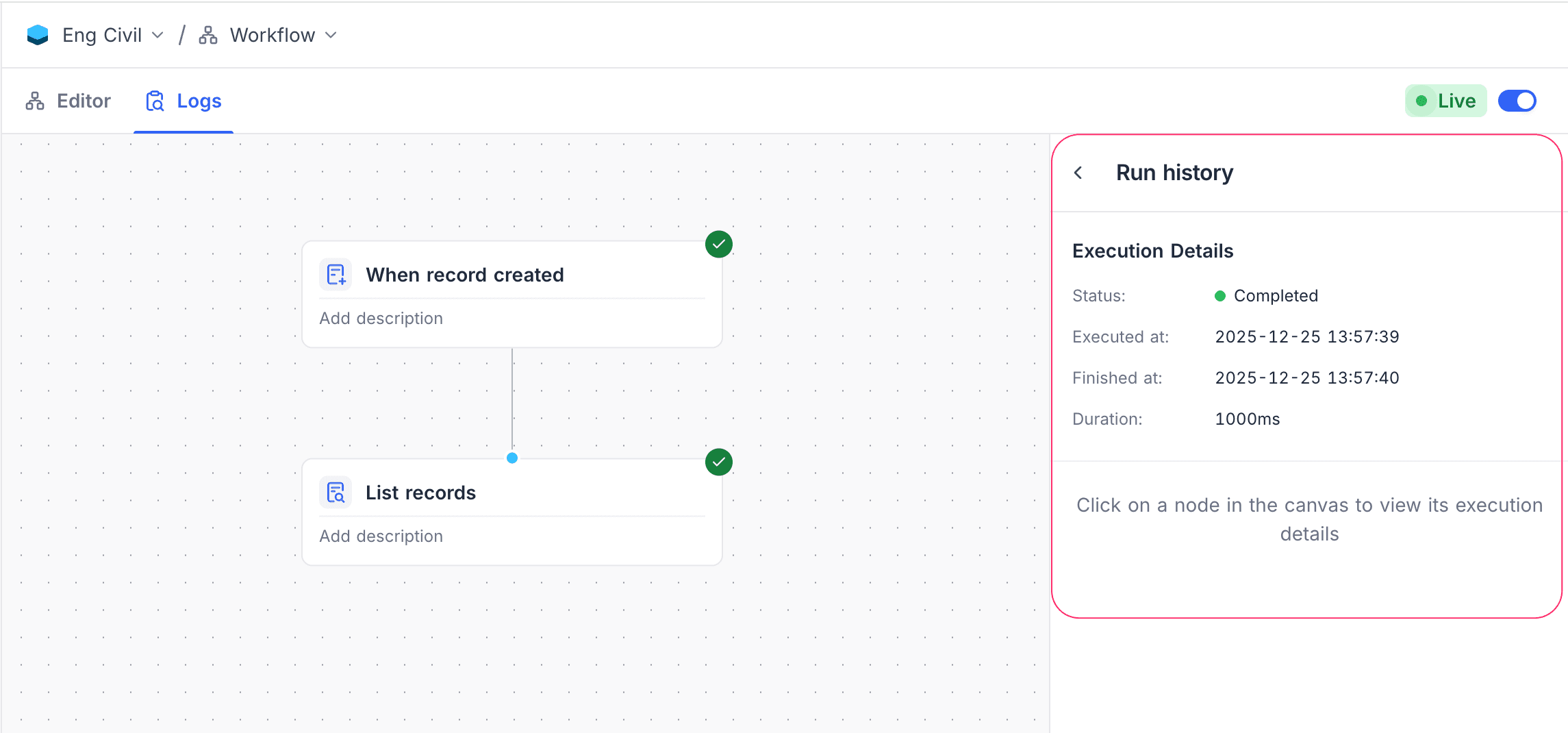Click 'Add description' on the trigger node

381,318
